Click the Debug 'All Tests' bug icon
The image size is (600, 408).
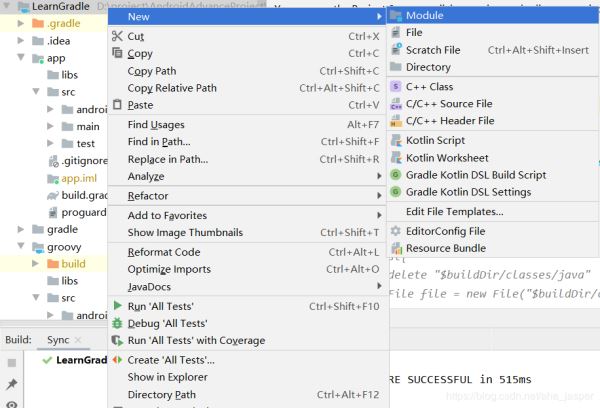[x=117, y=323]
